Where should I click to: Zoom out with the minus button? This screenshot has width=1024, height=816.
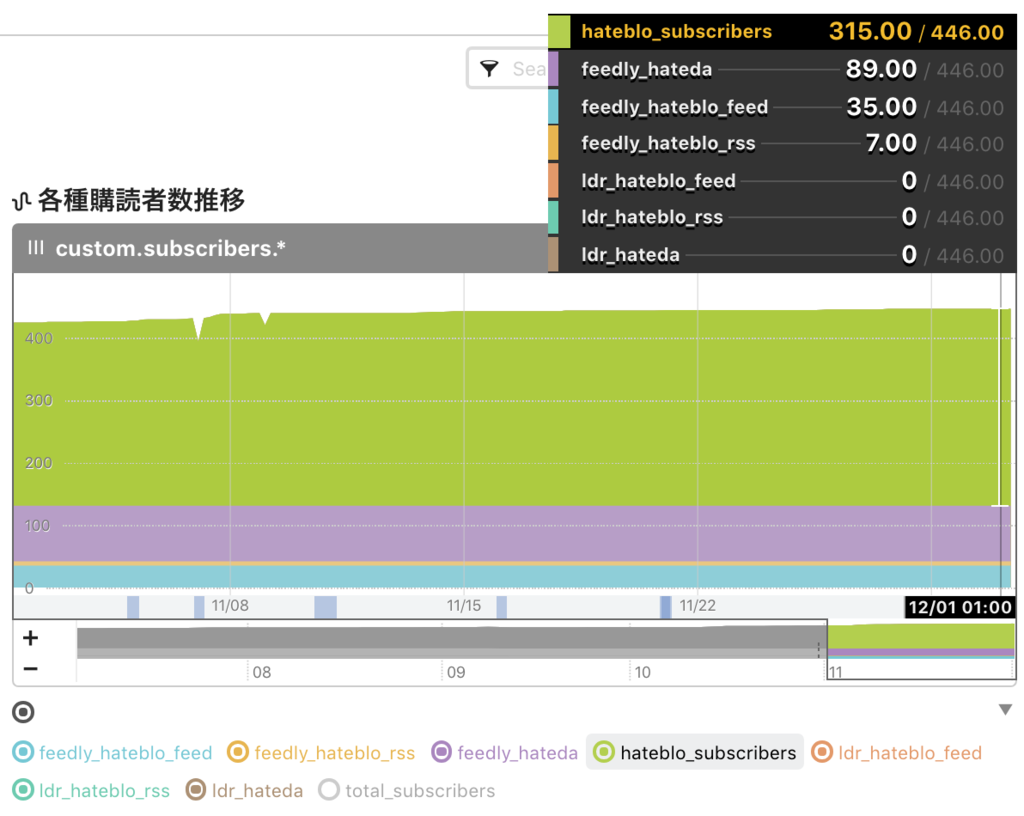click(x=30, y=668)
